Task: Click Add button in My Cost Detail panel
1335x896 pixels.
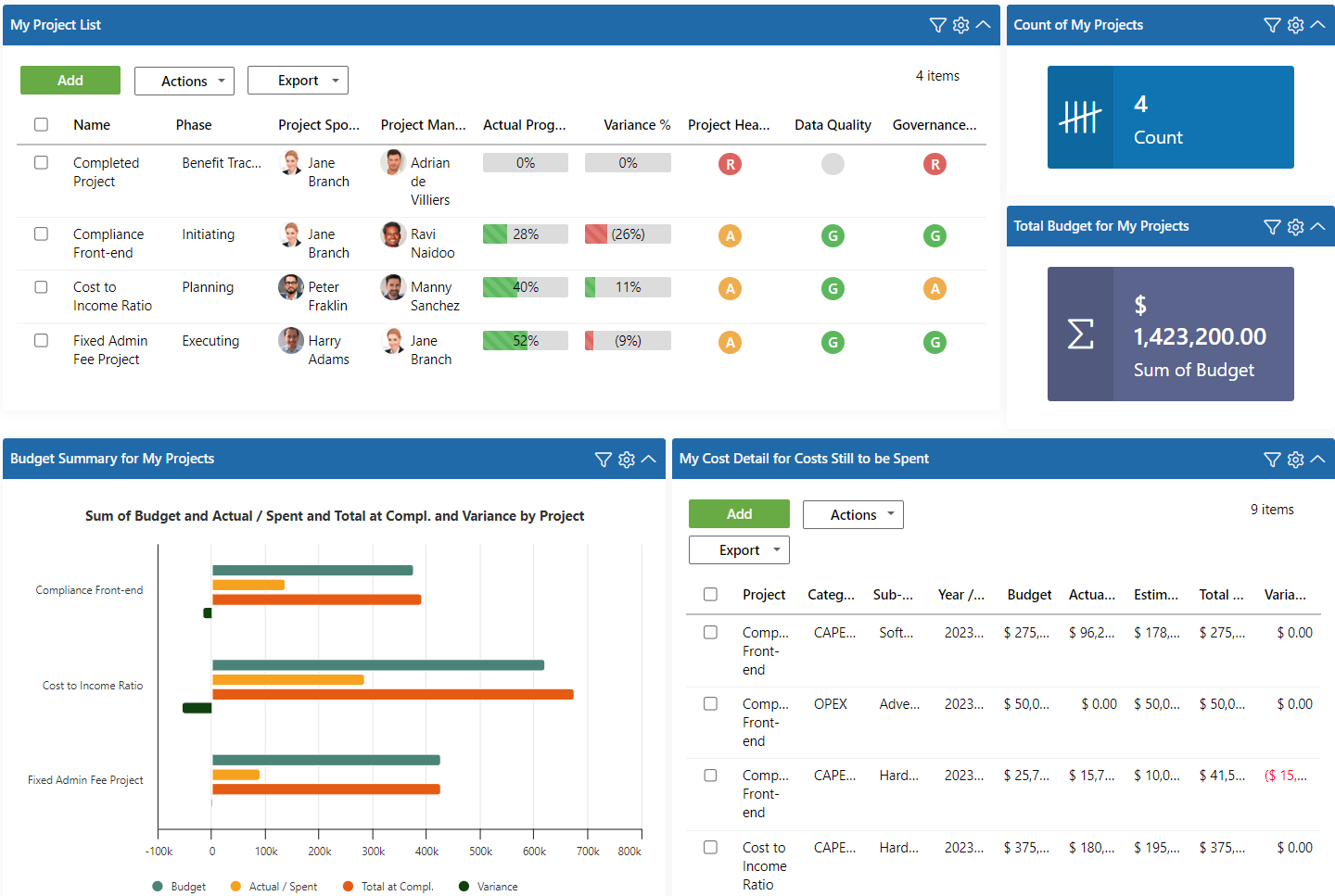Action: [739, 513]
